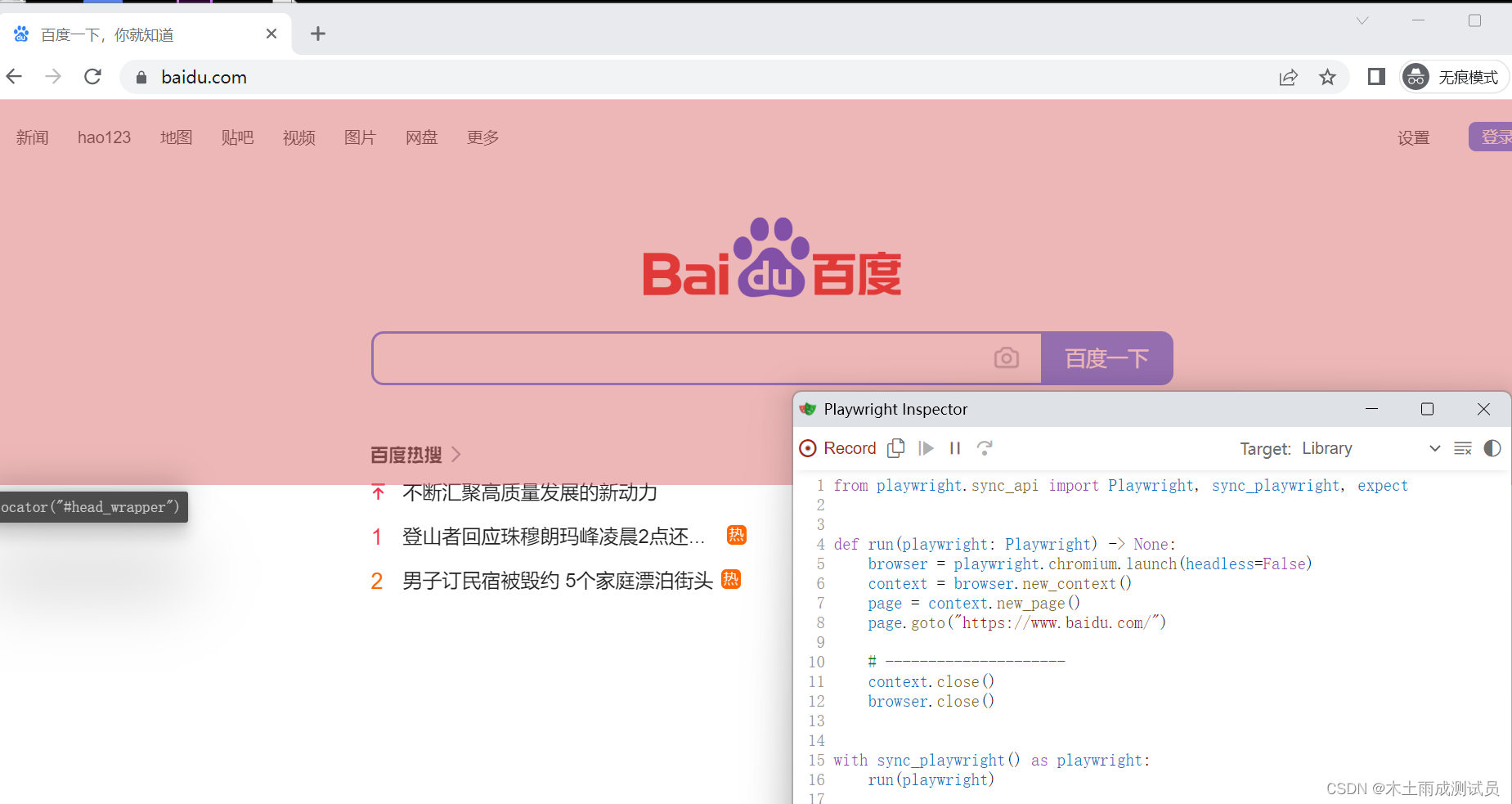Viewport: 1512px width, 804px height.
Task: Click the camera image search icon
Action: click(1007, 358)
